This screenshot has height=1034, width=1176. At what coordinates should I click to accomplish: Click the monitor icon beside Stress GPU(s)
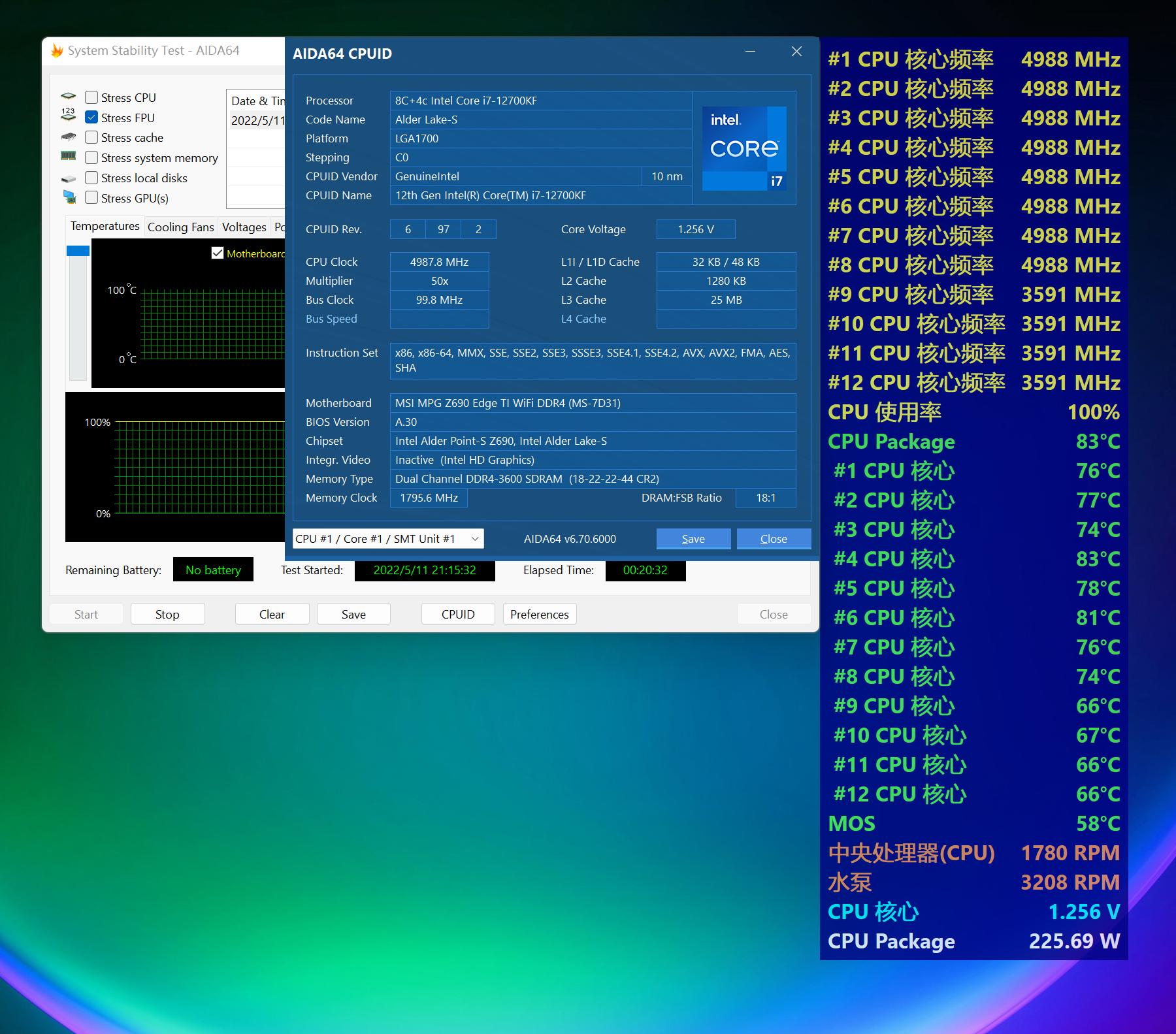[x=69, y=197]
